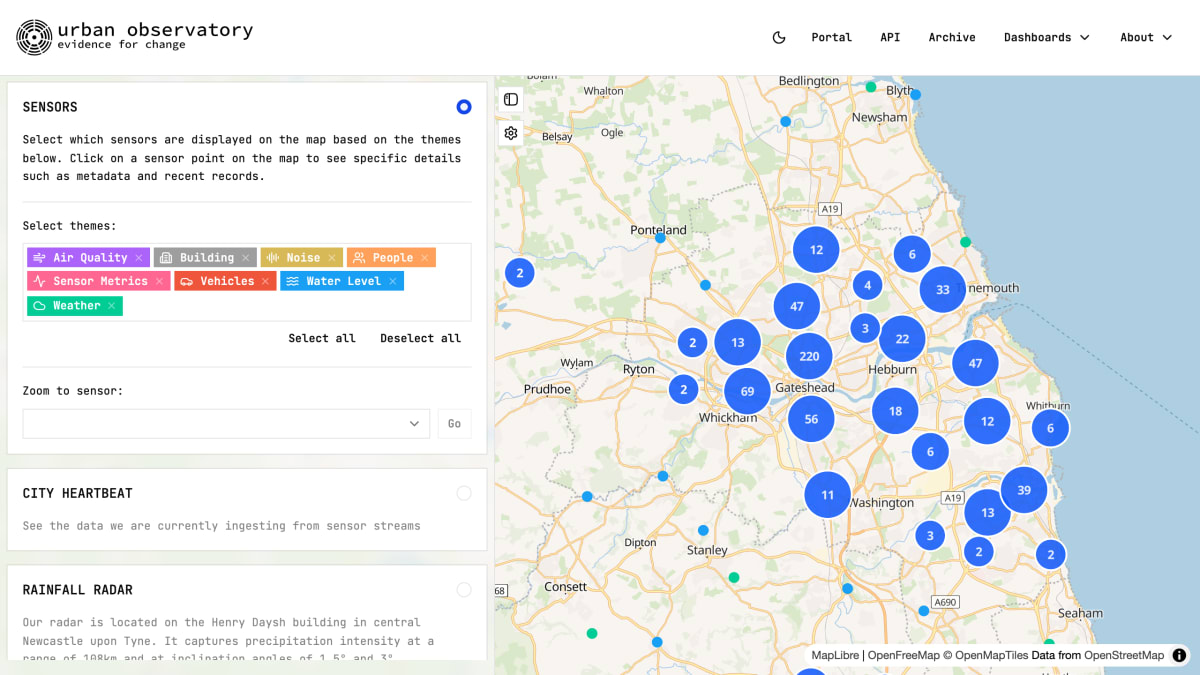Remove the Vehicles theme tag
Image resolution: width=1200 pixels, height=675 pixels.
click(265, 282)
